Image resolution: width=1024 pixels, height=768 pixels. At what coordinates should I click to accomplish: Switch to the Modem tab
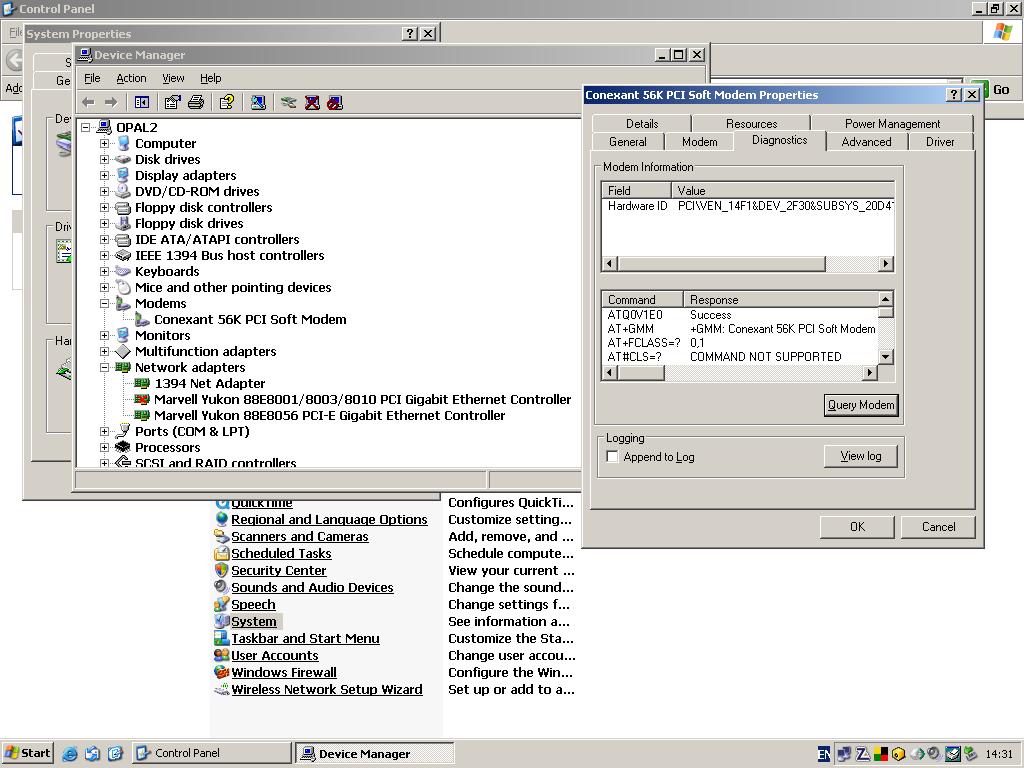[699, 142]
